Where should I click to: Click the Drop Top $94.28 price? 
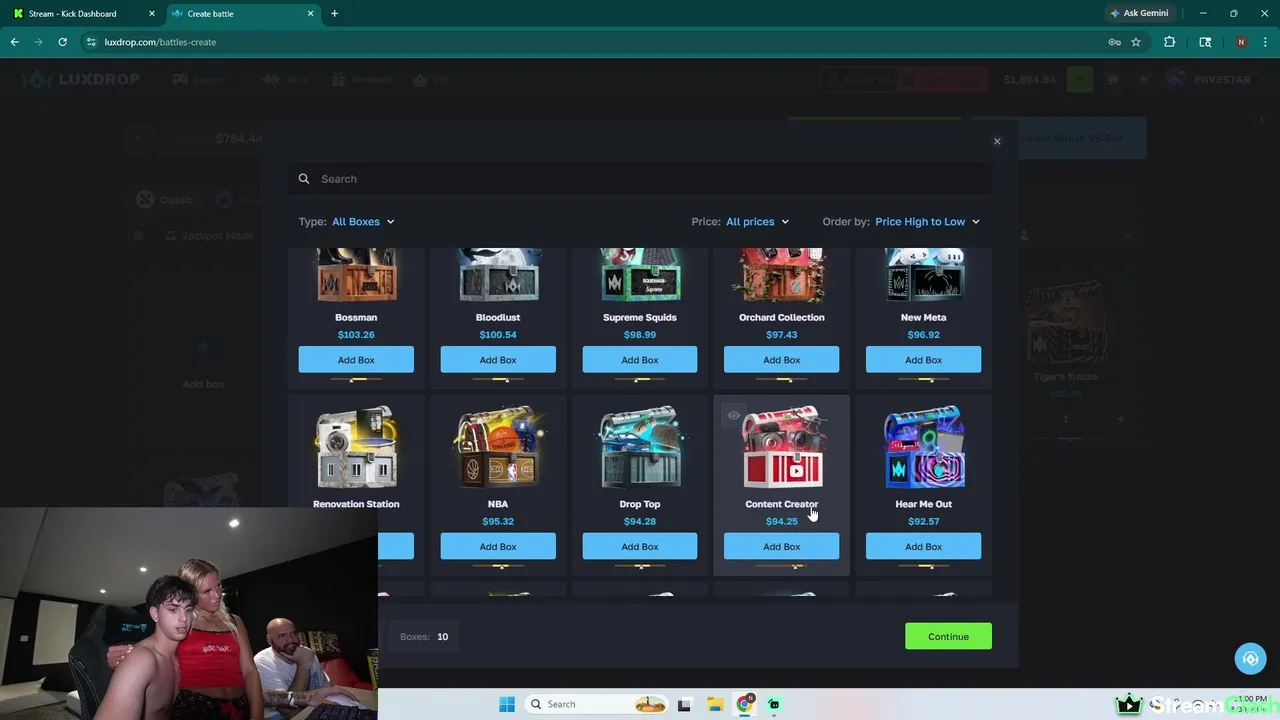640,522
